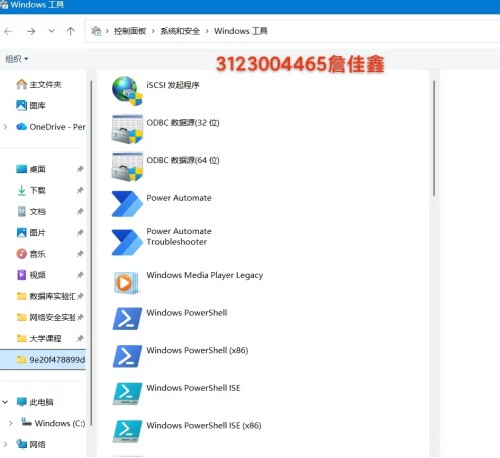The height and width of the screenshot is (458, 500).
Task: Open Windows PowerShell ISE (x86) icon
Action: coord(127,431)
